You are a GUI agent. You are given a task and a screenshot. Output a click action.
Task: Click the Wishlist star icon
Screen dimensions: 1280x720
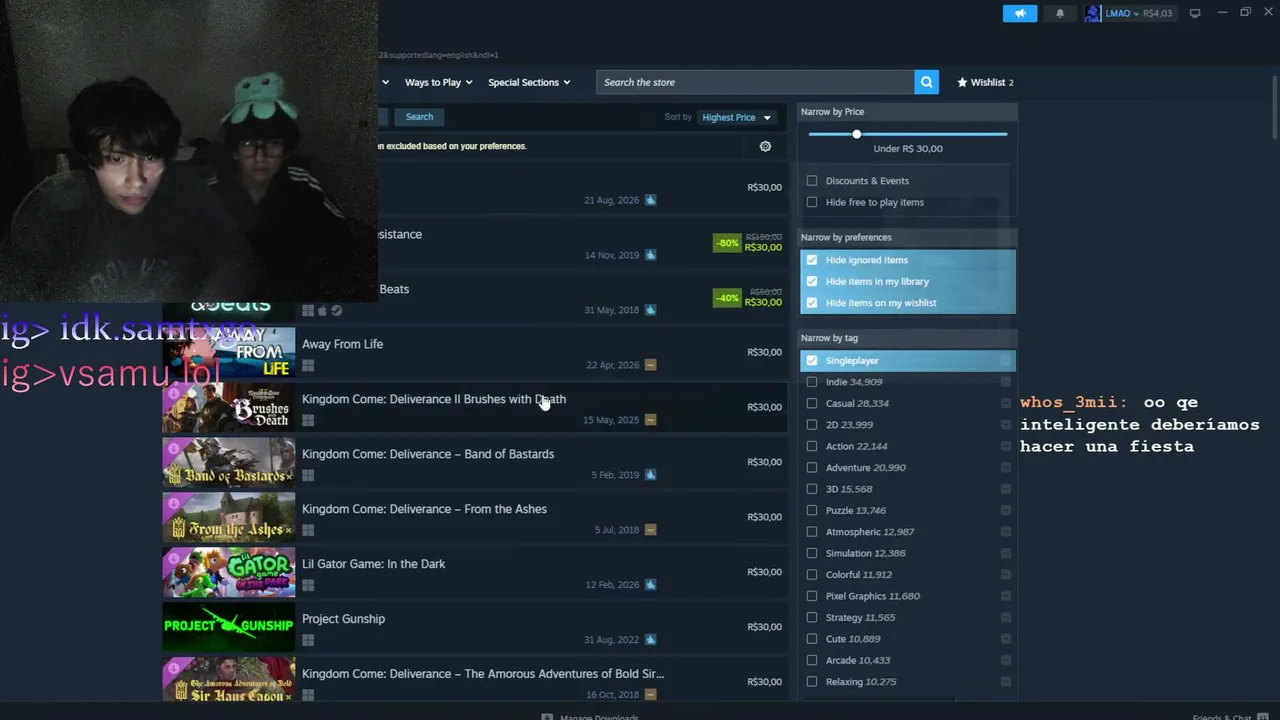pyautogui.click(x=962, y=82)
